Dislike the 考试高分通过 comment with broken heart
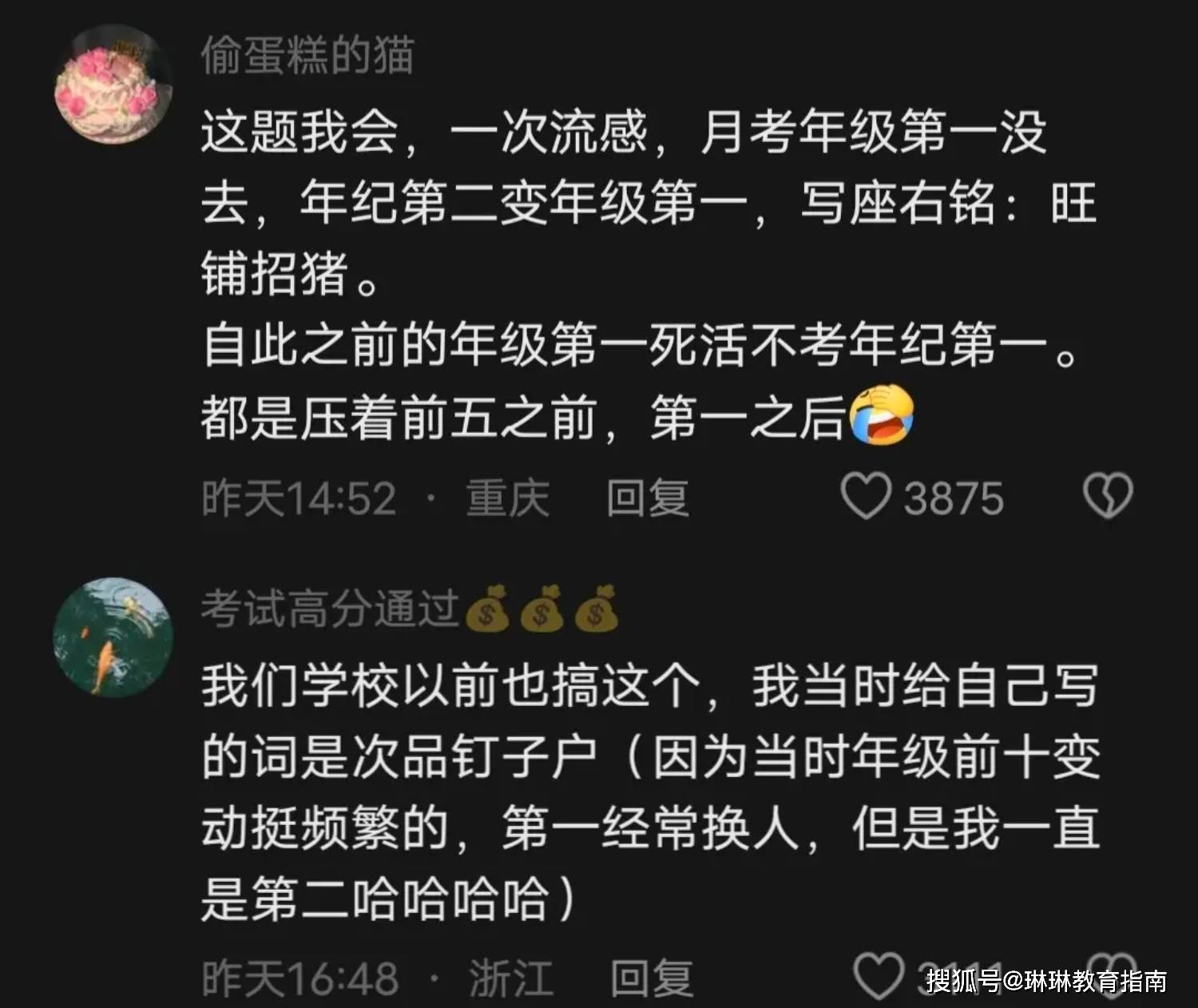Image resolution: width=1198 pixels, height=1008 pixels. tap(1114, 974)
